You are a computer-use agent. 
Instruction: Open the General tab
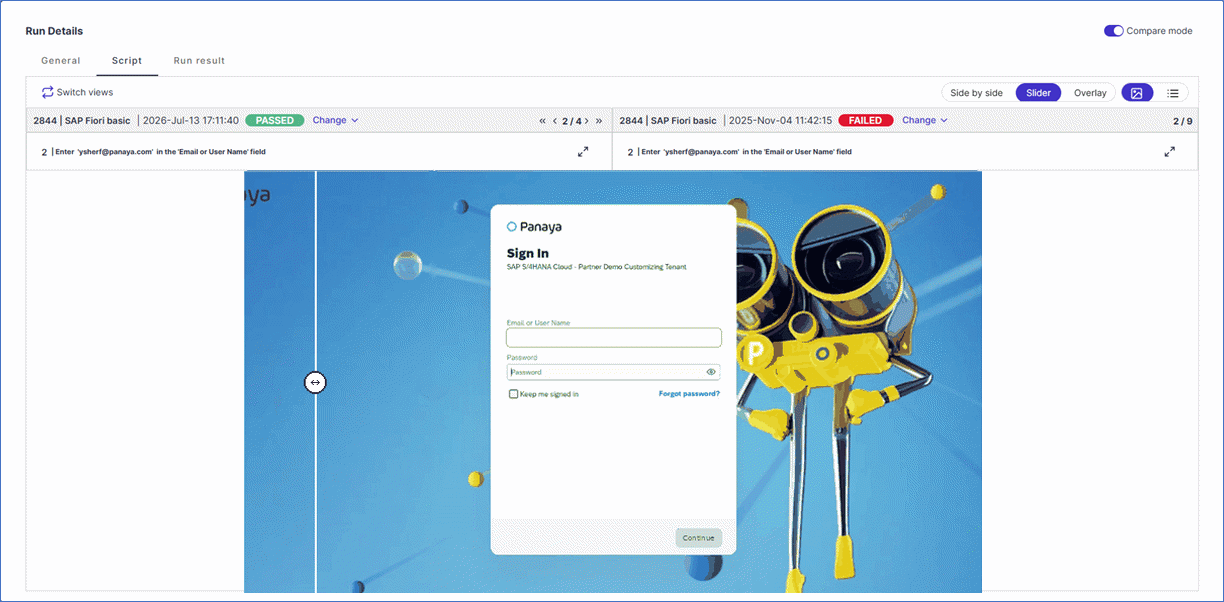click(x=61, y=61)
